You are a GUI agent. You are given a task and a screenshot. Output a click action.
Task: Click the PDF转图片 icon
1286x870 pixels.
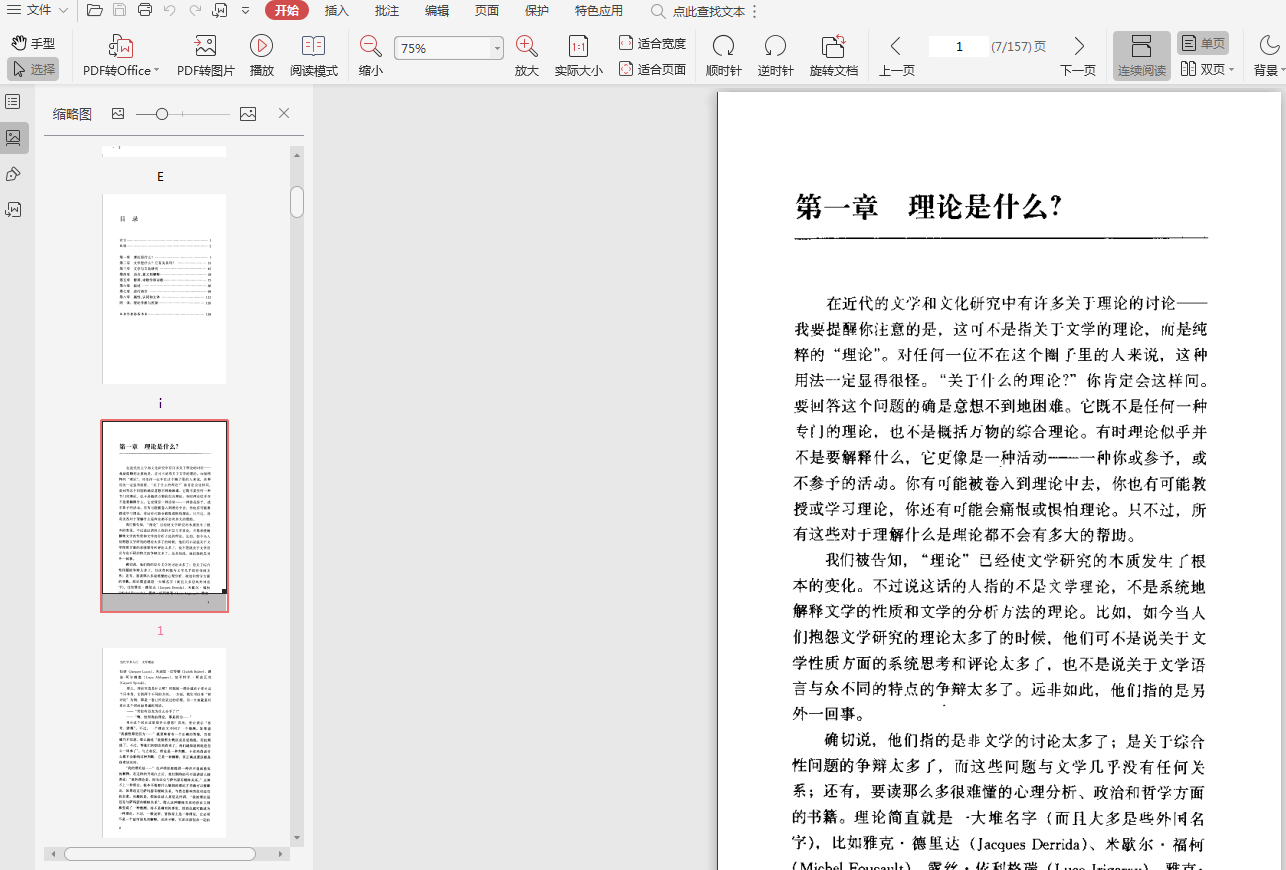[205, 47]
